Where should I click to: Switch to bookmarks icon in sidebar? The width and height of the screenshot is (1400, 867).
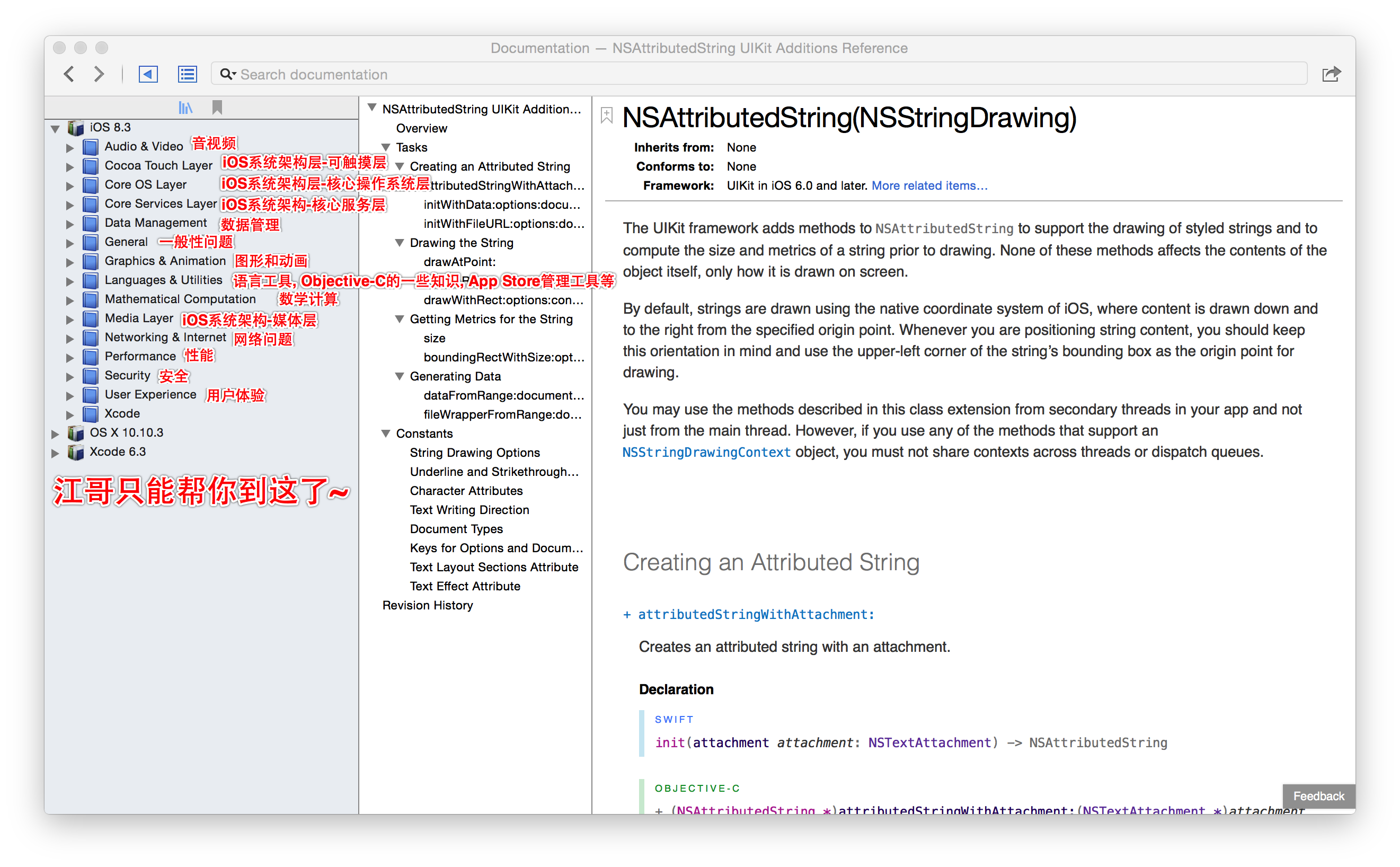pyautogui.click(x=217, y=107)
